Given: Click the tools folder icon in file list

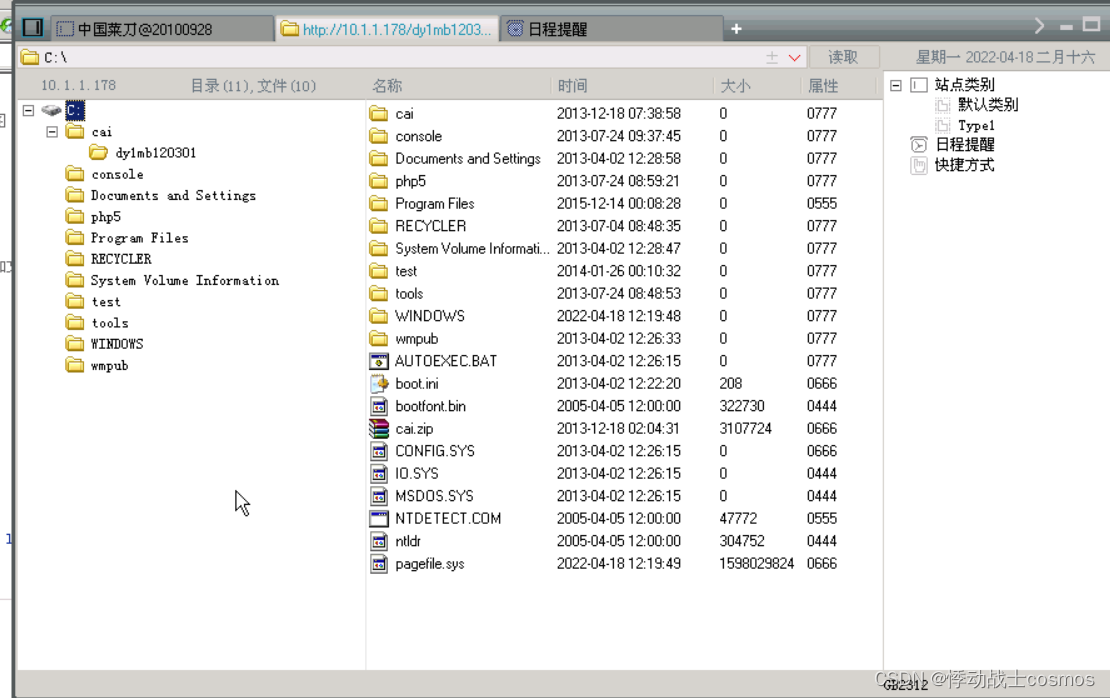Looking at the screenshot, I should [379, 294].
